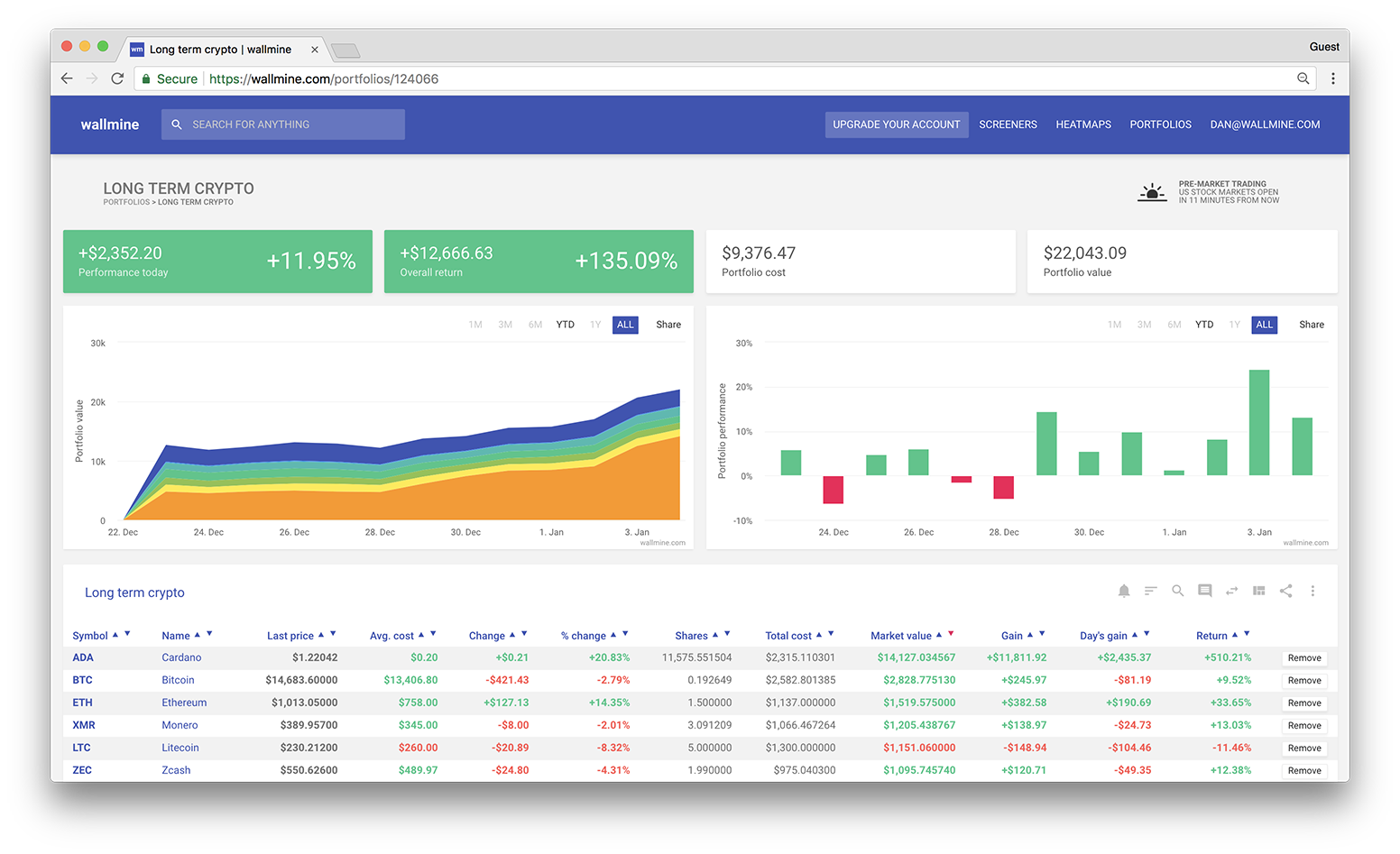Viewport: 1400px width, 854px height.
Task: Click the share icon in the table toolbar
Action: (x=1285, y=591)
